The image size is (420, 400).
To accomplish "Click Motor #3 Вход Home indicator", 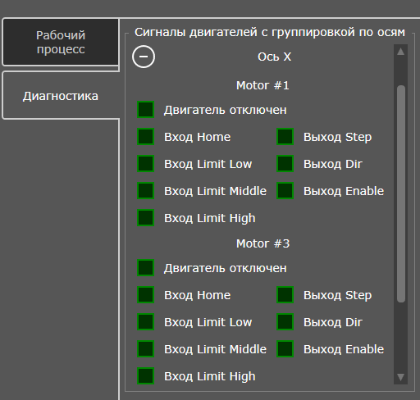I will click(x=146, y=295).
